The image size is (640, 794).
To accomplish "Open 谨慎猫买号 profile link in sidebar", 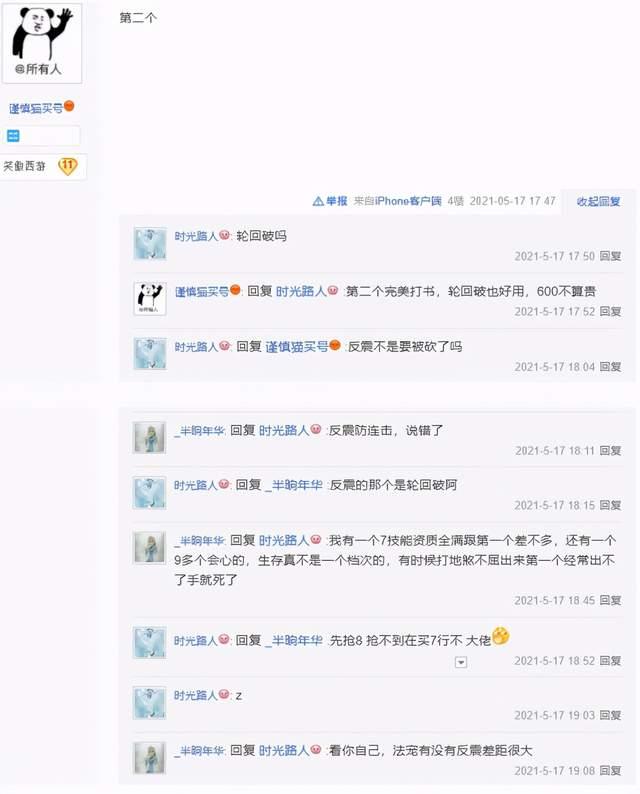I will [36, 108].
